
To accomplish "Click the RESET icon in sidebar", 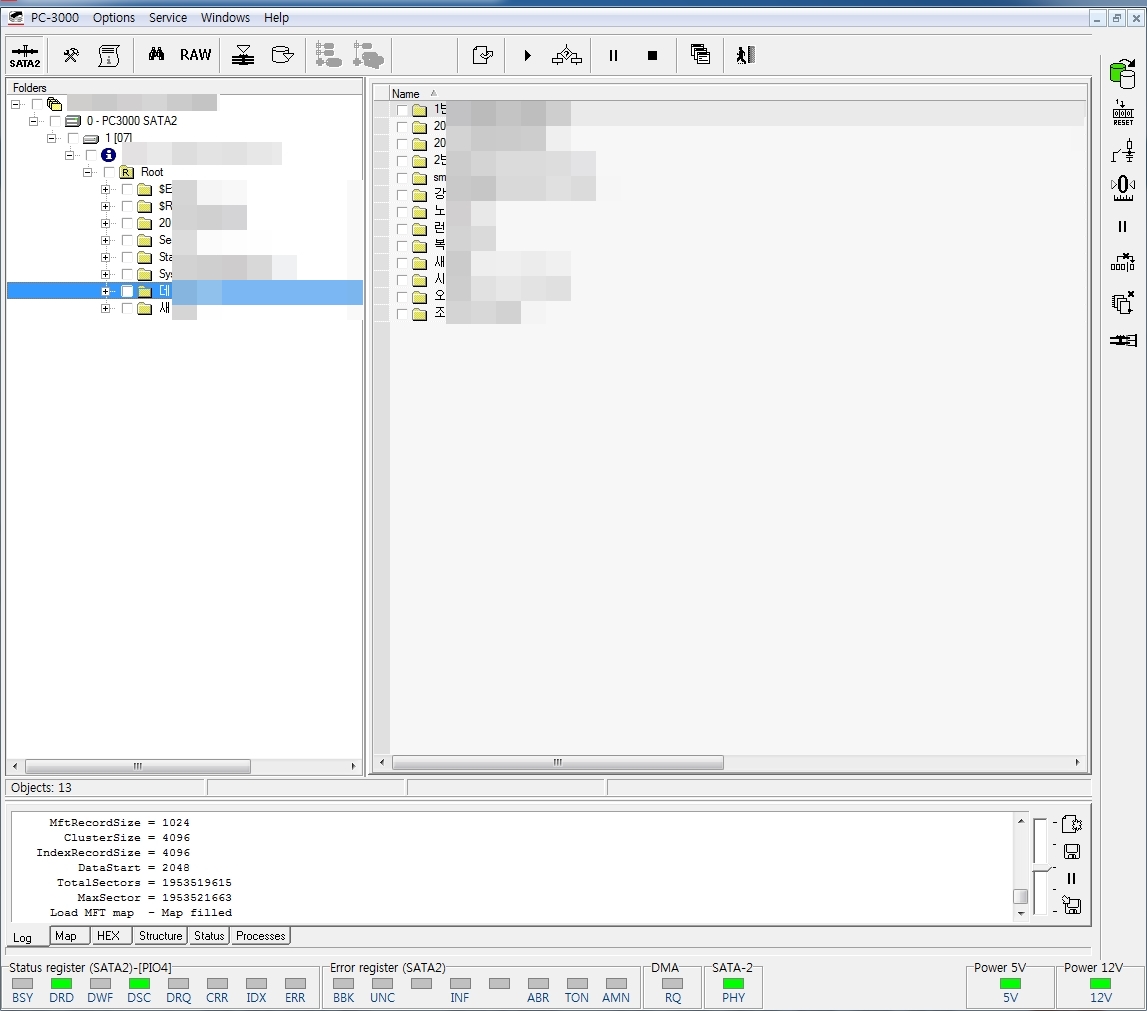I will 1123,113.
